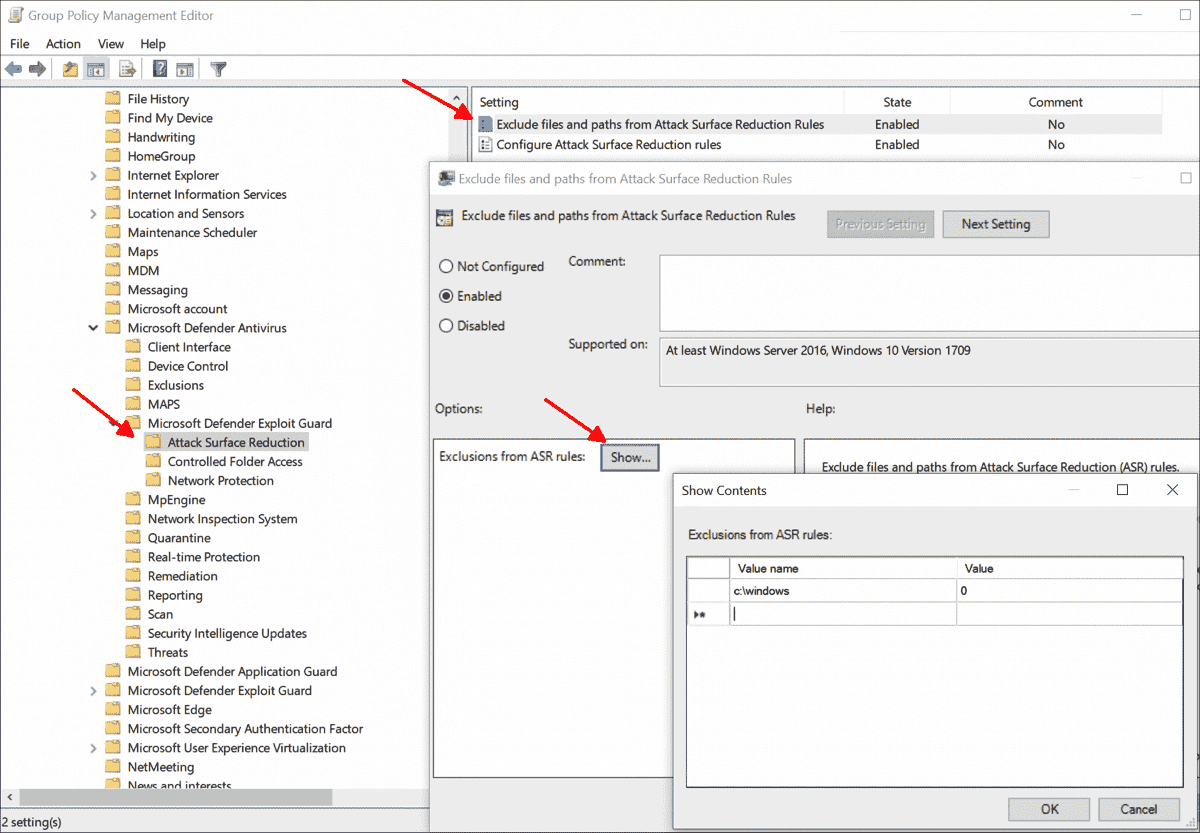Select the Enabled radio button

446,296
